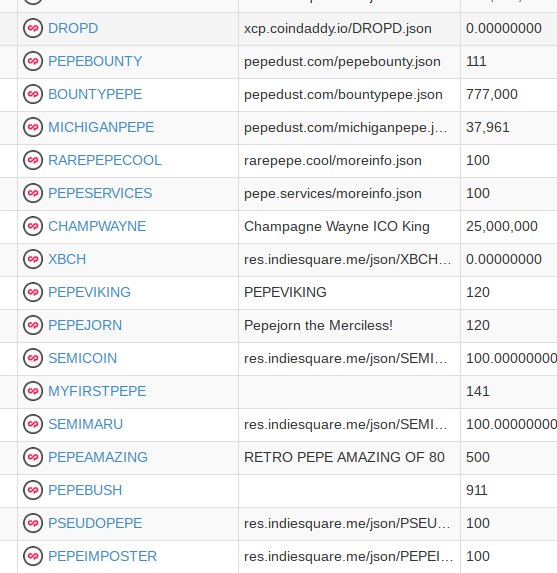Select quantity 0.00000000 in DROPD row
557x573 pixels.
click(x=504, y=28)
